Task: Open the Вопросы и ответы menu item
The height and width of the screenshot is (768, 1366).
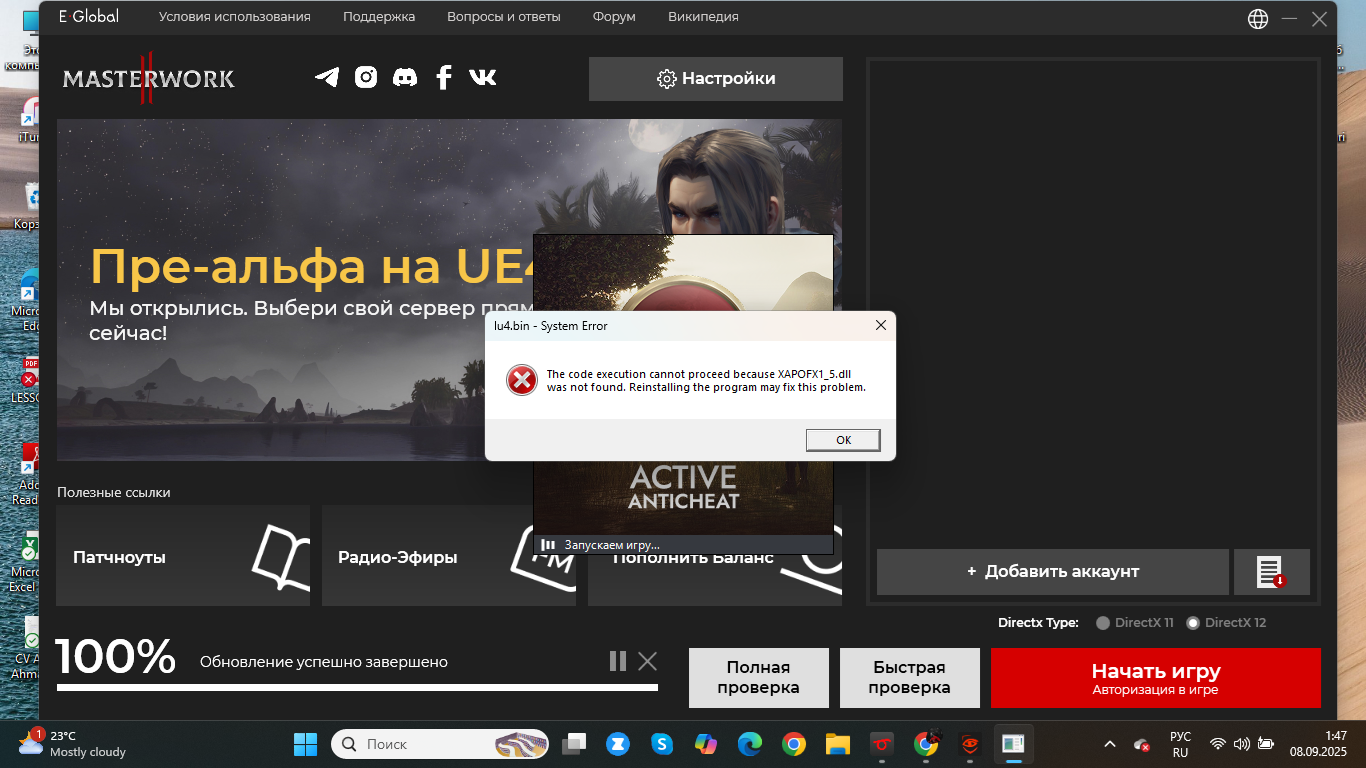Action: click(x=504, y=17)
